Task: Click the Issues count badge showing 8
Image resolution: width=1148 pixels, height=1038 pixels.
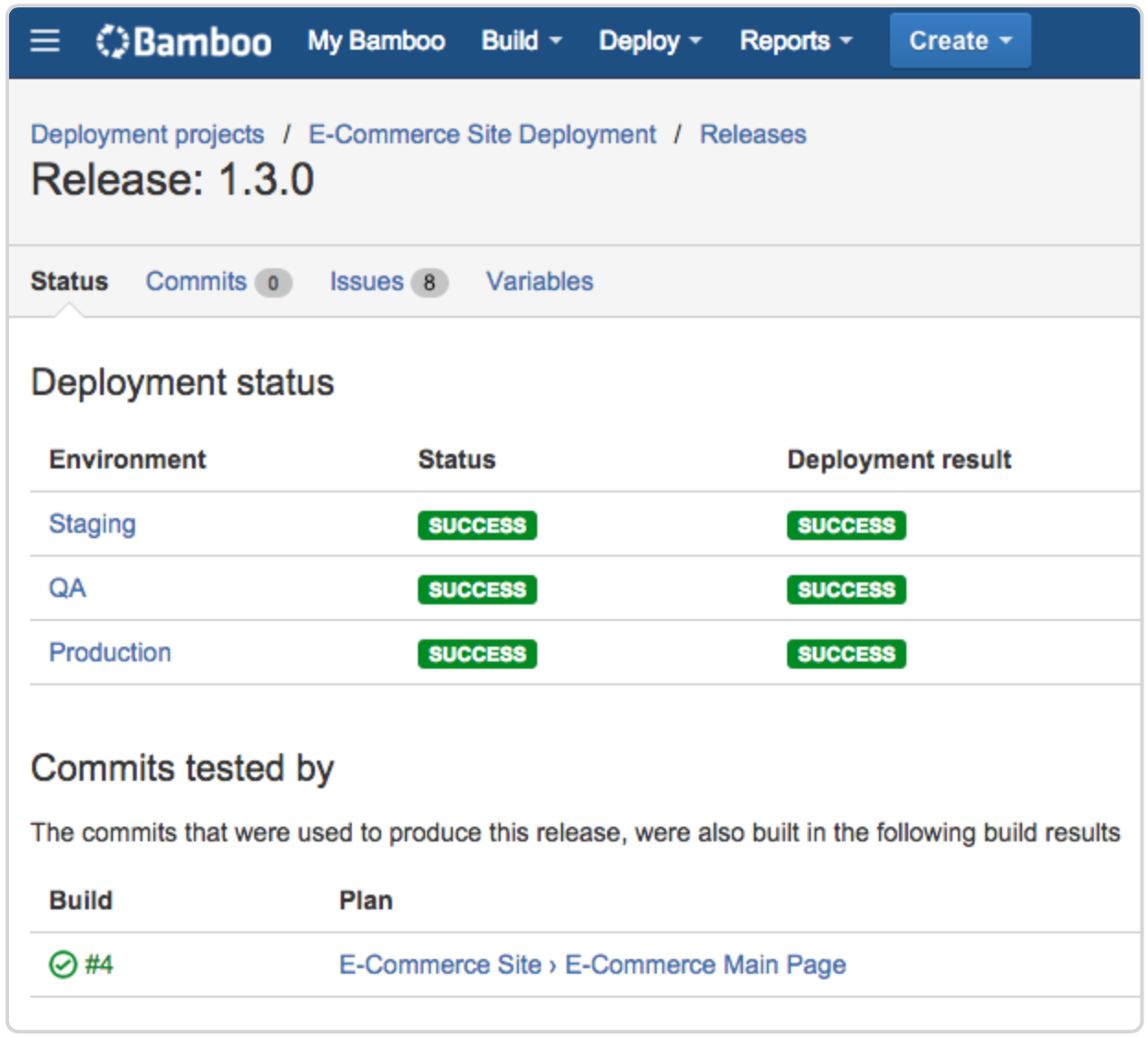Action: click(x=429, y=283)
